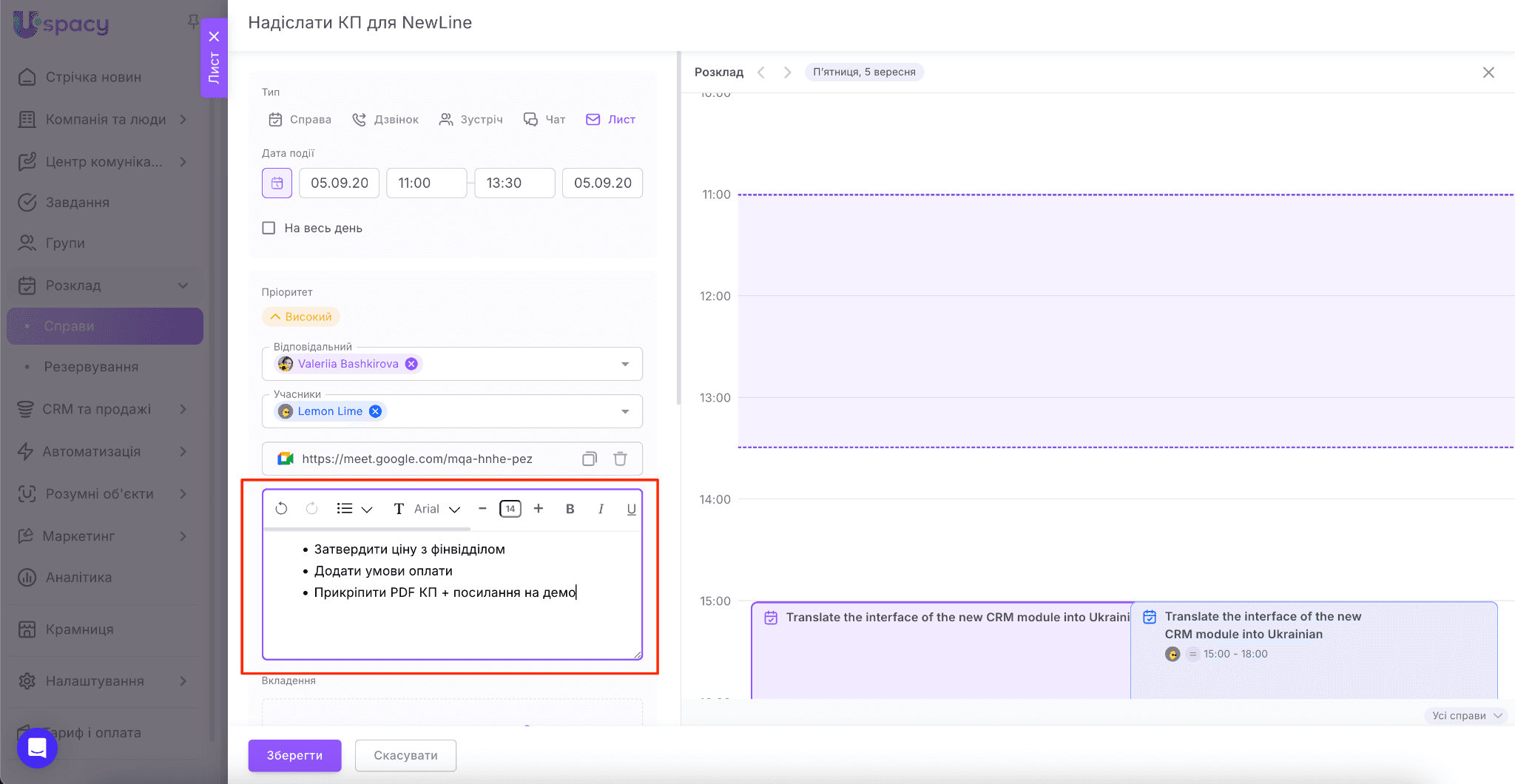This screenshot has height=784, width=1515.
Task: Select the Дзвінок event type
Action: click(x=385, y=120)
